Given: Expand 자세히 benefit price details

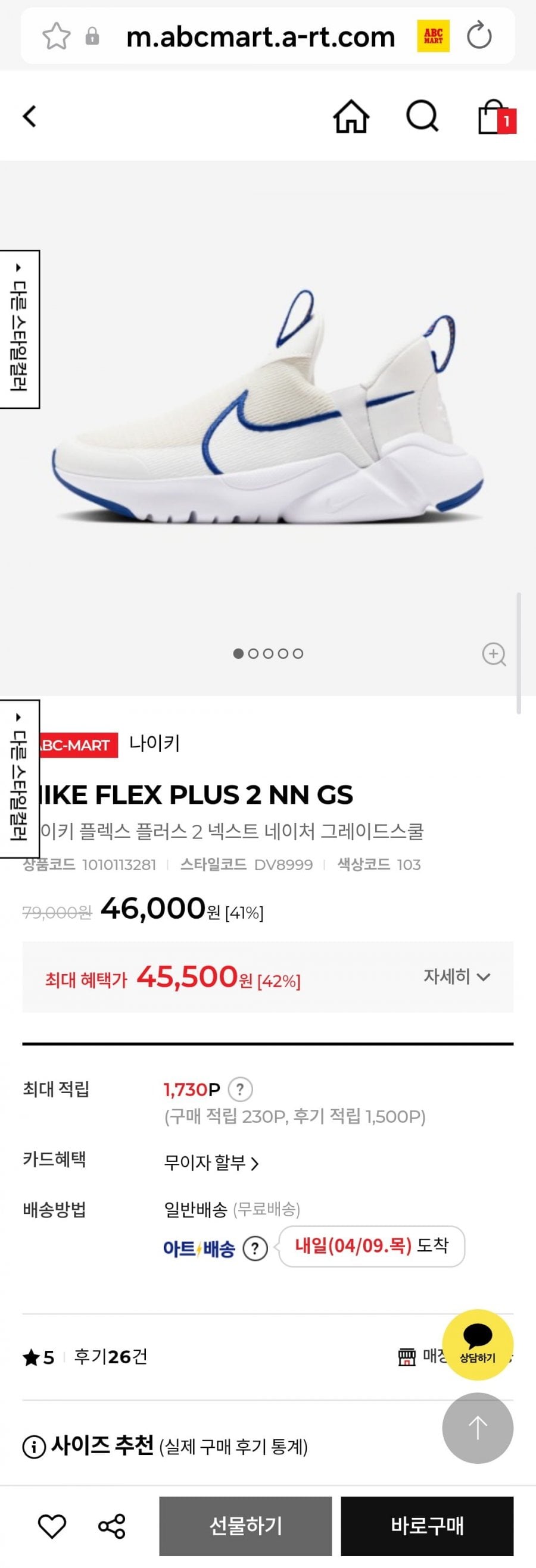Looking at the screenshot, I should coord(456,977).
